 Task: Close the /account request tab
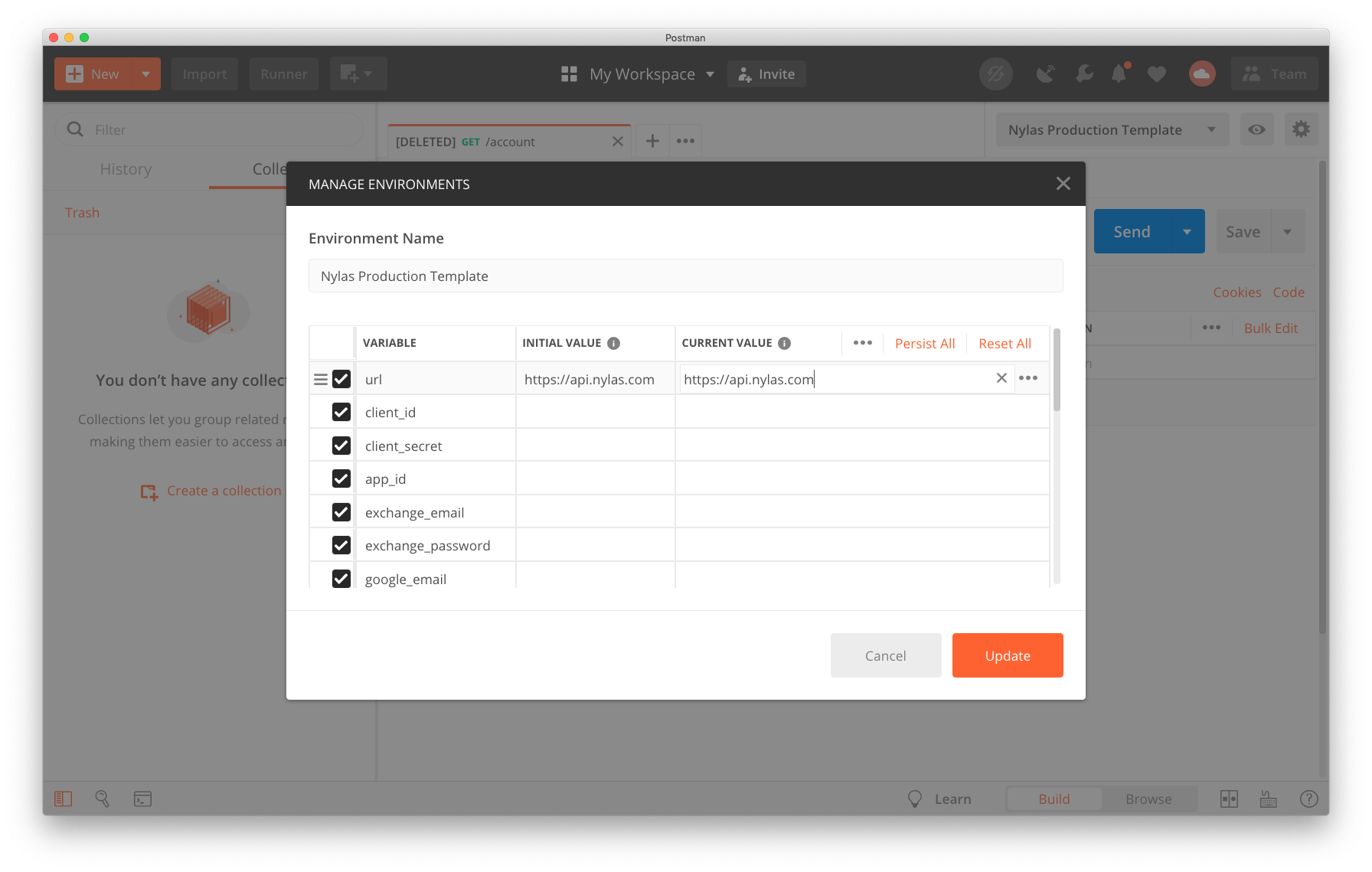tap(618, 142)
